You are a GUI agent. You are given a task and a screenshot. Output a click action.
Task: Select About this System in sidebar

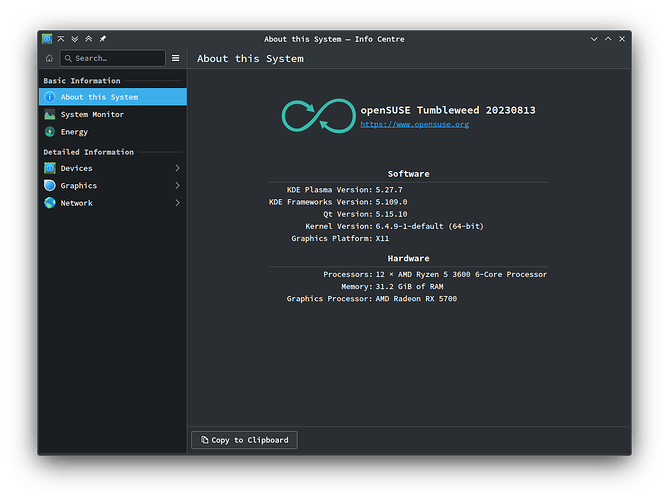click(x=113, y=97)
